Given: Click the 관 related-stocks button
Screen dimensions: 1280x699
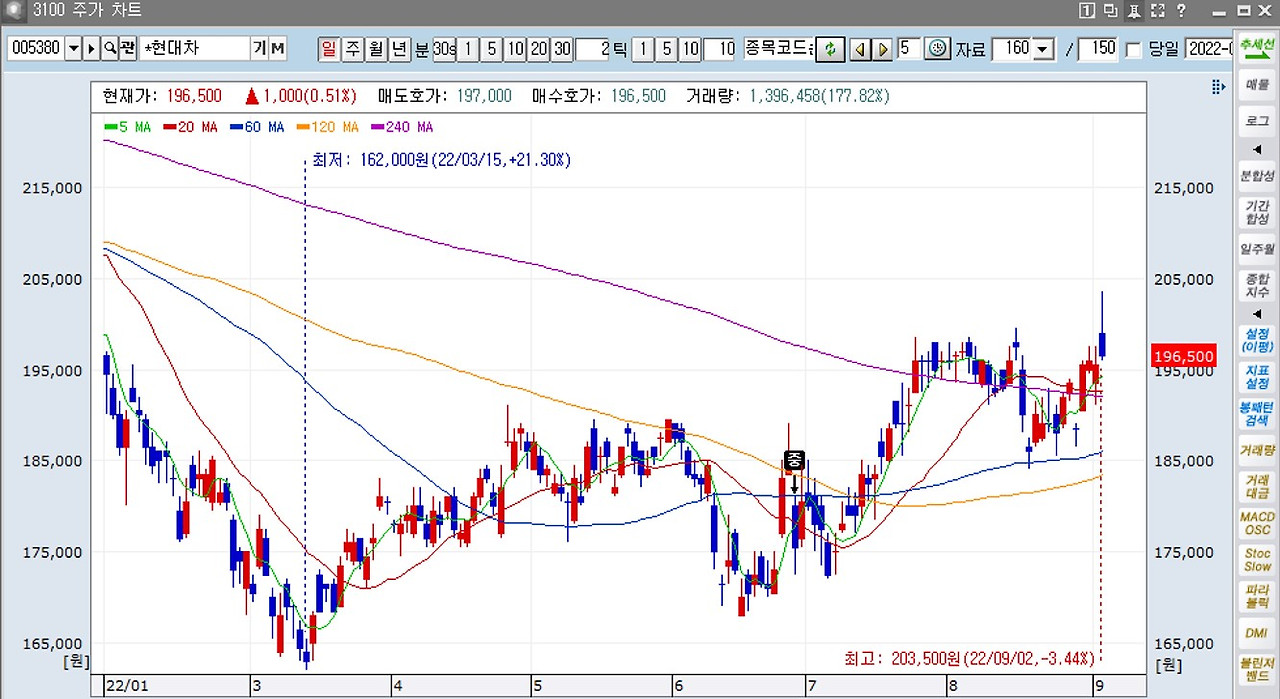Looking at the screenshot, I should click(127, 48).
